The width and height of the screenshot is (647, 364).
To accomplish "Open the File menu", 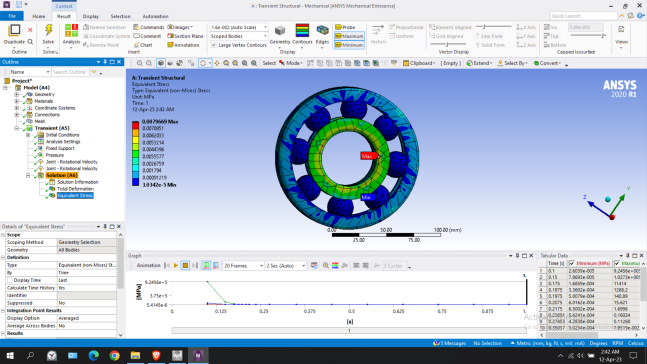I will 12,16.
